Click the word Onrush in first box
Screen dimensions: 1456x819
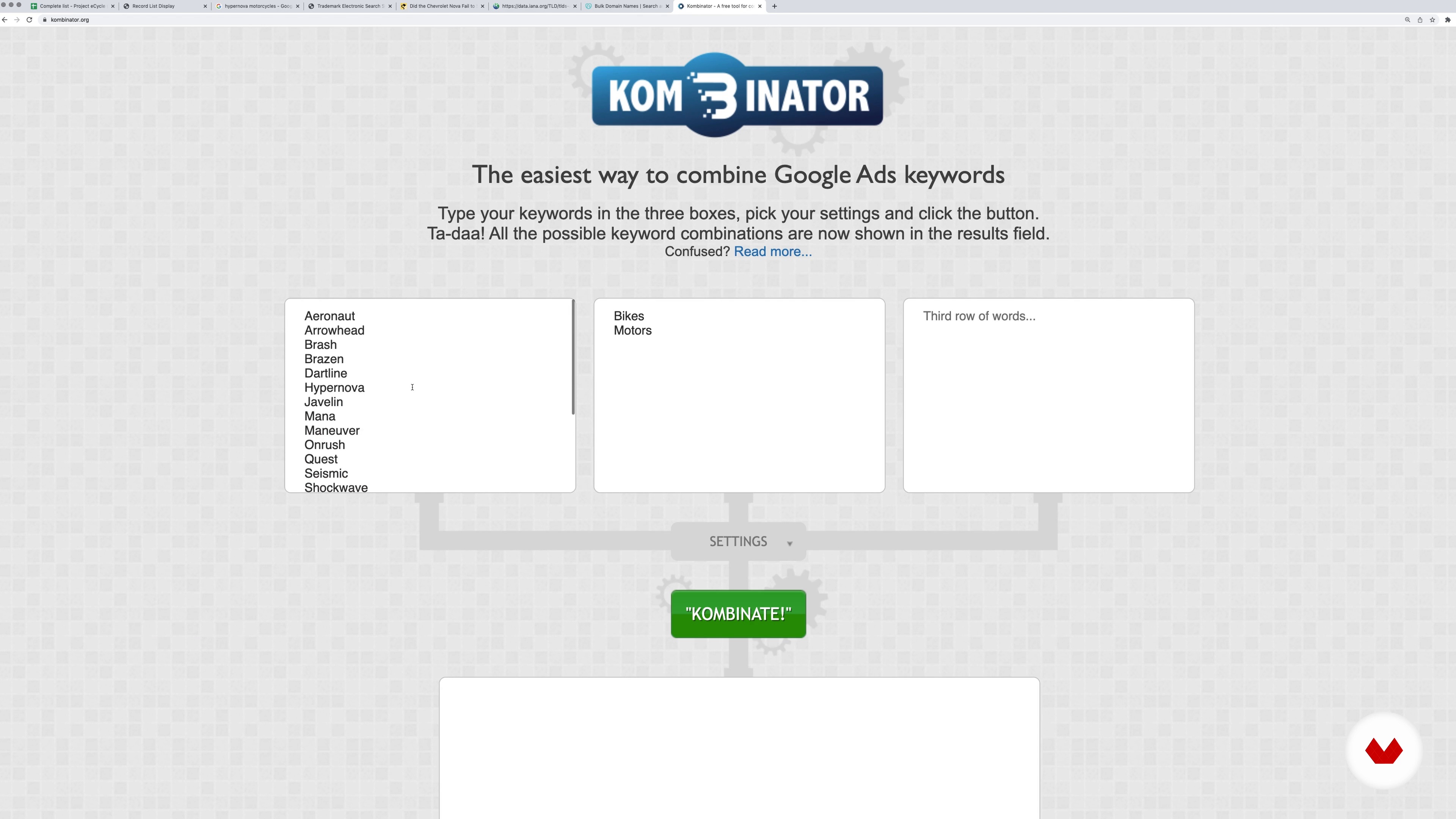325,445
